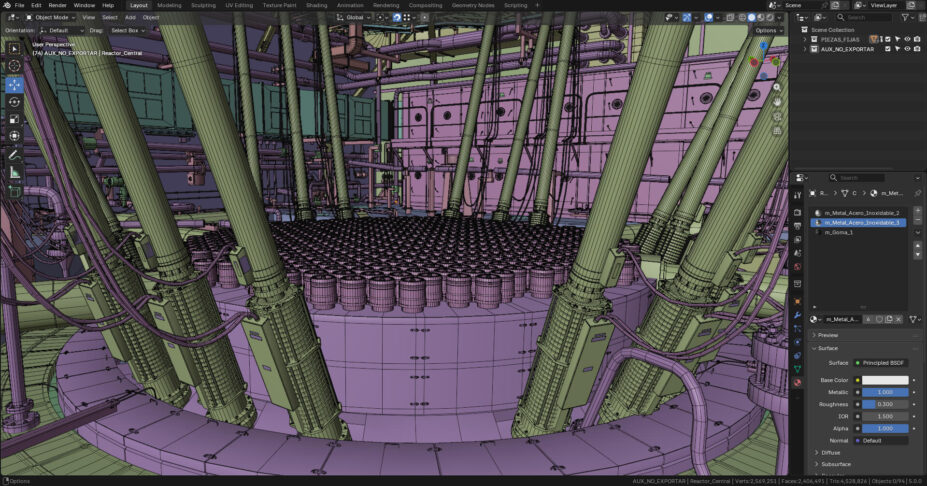This screenshot has width=927, height=486.
Task: Expand PIEZAS_FIJAS collection in outliner
Action: click(x=805, y=40)
